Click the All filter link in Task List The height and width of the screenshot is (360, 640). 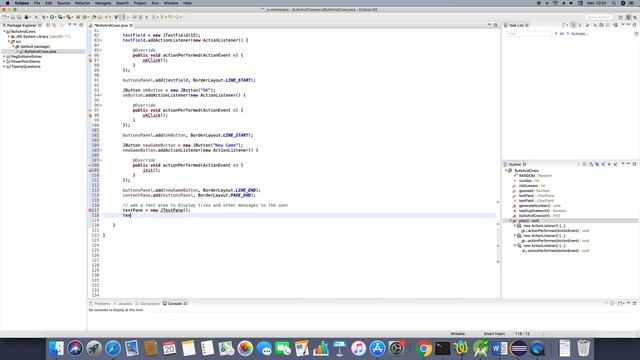pyautogui.click(x=562, y=33)
